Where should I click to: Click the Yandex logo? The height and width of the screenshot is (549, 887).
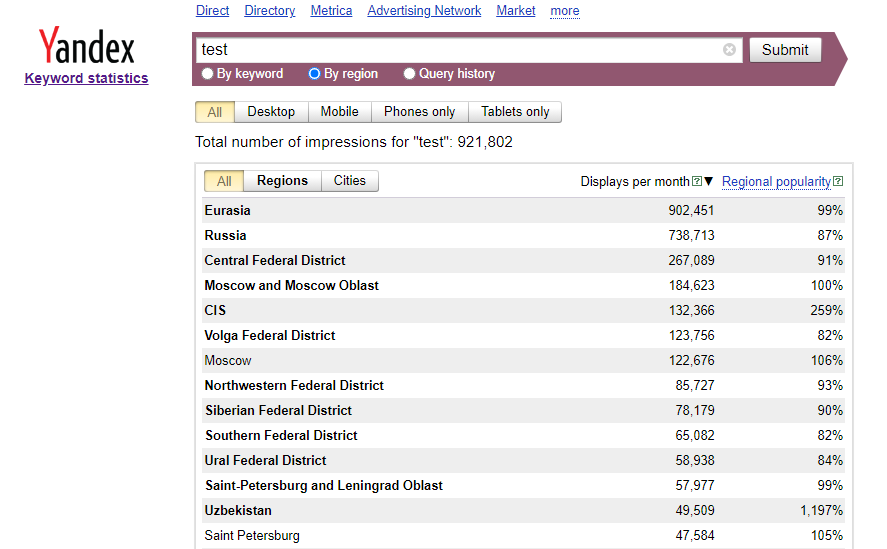tap(87, 45)
